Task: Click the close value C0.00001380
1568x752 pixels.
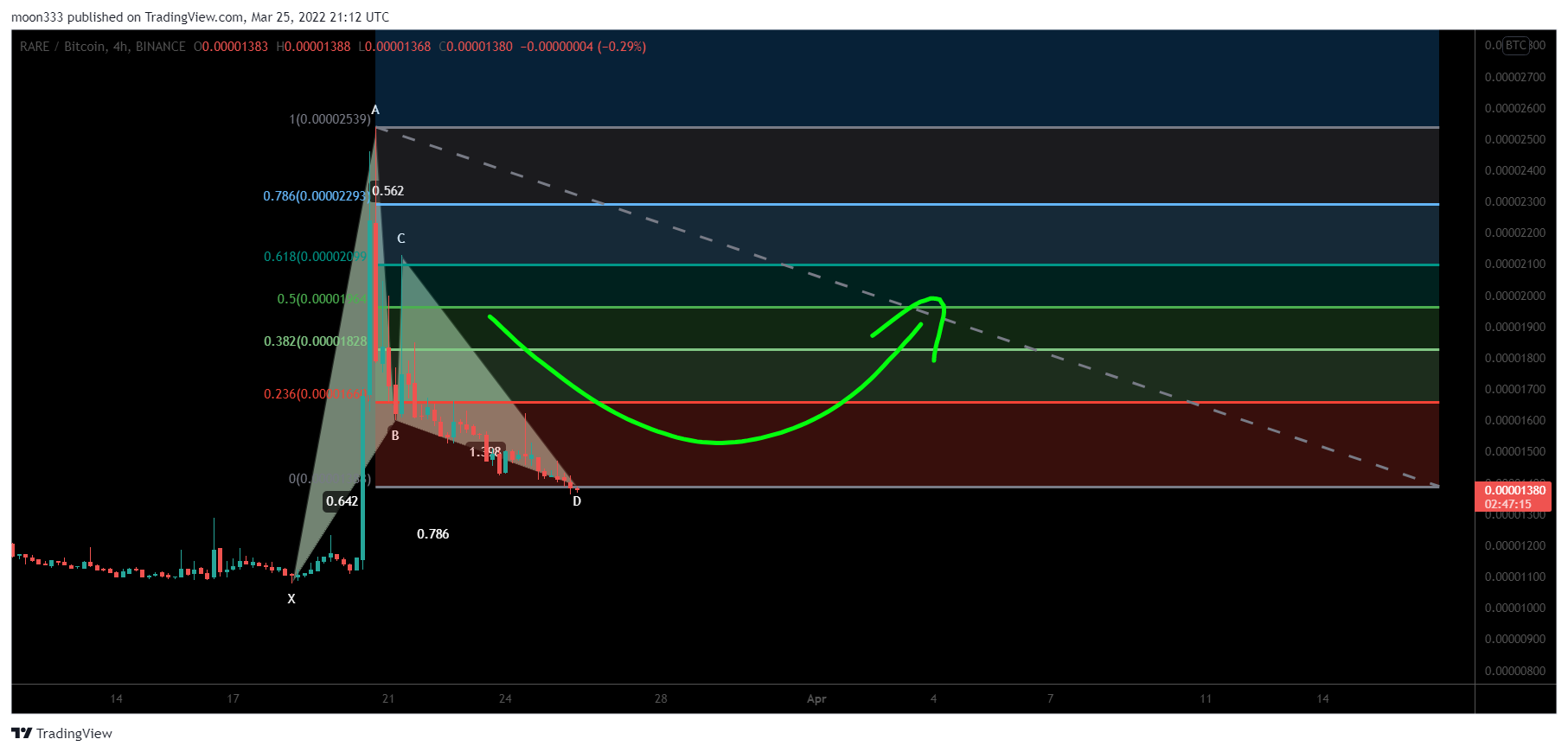Action: pos(476,47)
